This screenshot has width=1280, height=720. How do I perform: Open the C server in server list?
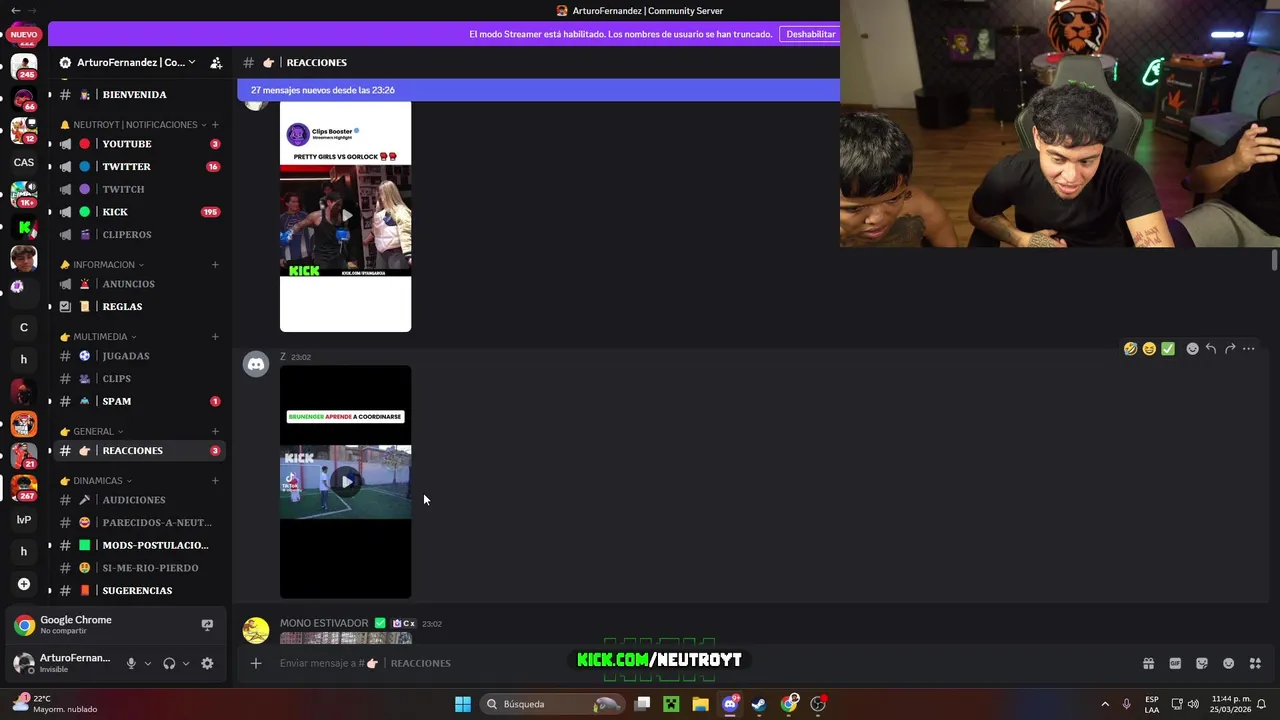[x=24, y=327]
